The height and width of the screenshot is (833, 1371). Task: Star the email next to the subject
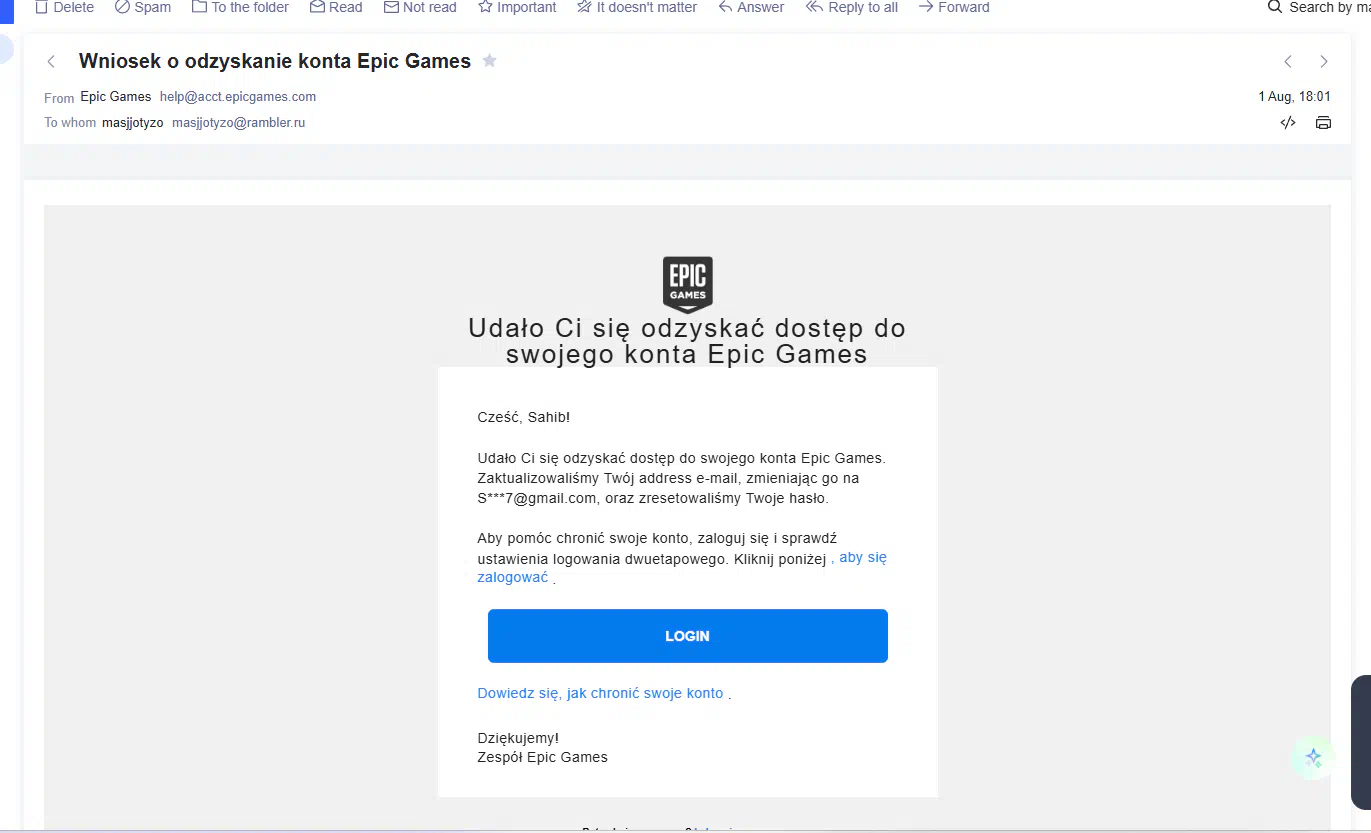point(489,61)
